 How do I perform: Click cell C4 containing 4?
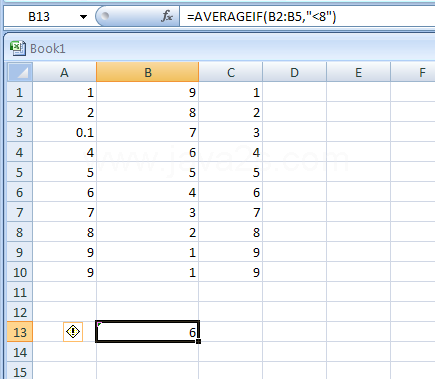pos(231,152)
